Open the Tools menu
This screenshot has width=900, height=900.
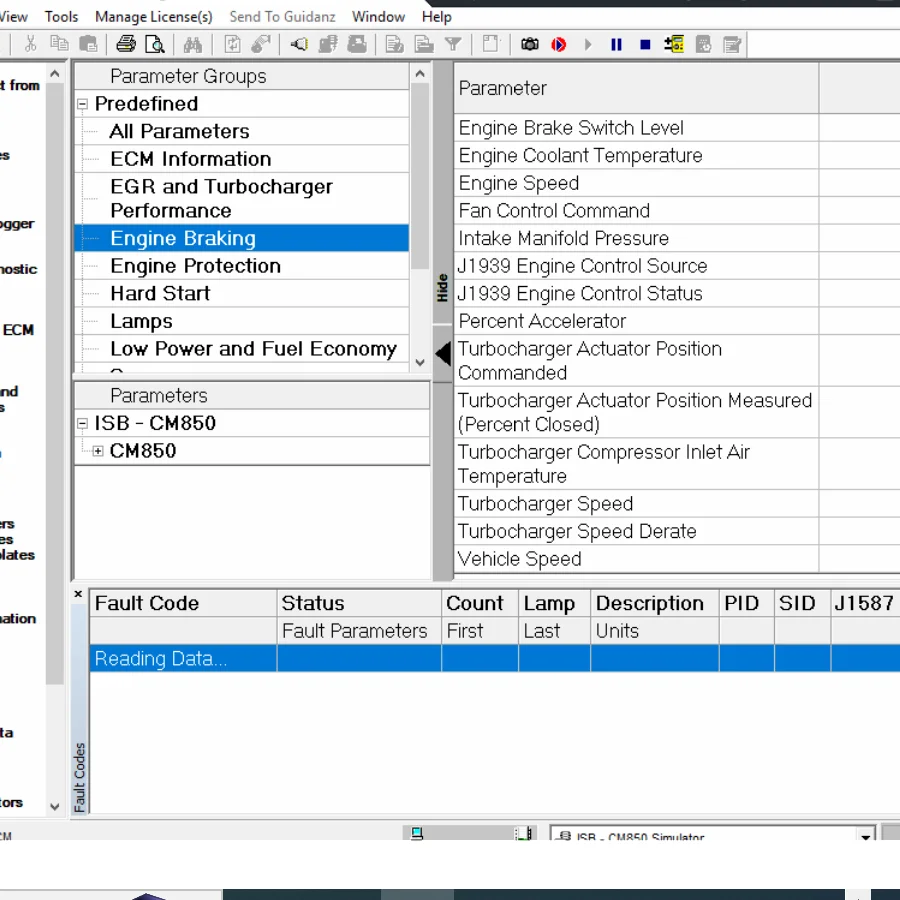(61, 16)
